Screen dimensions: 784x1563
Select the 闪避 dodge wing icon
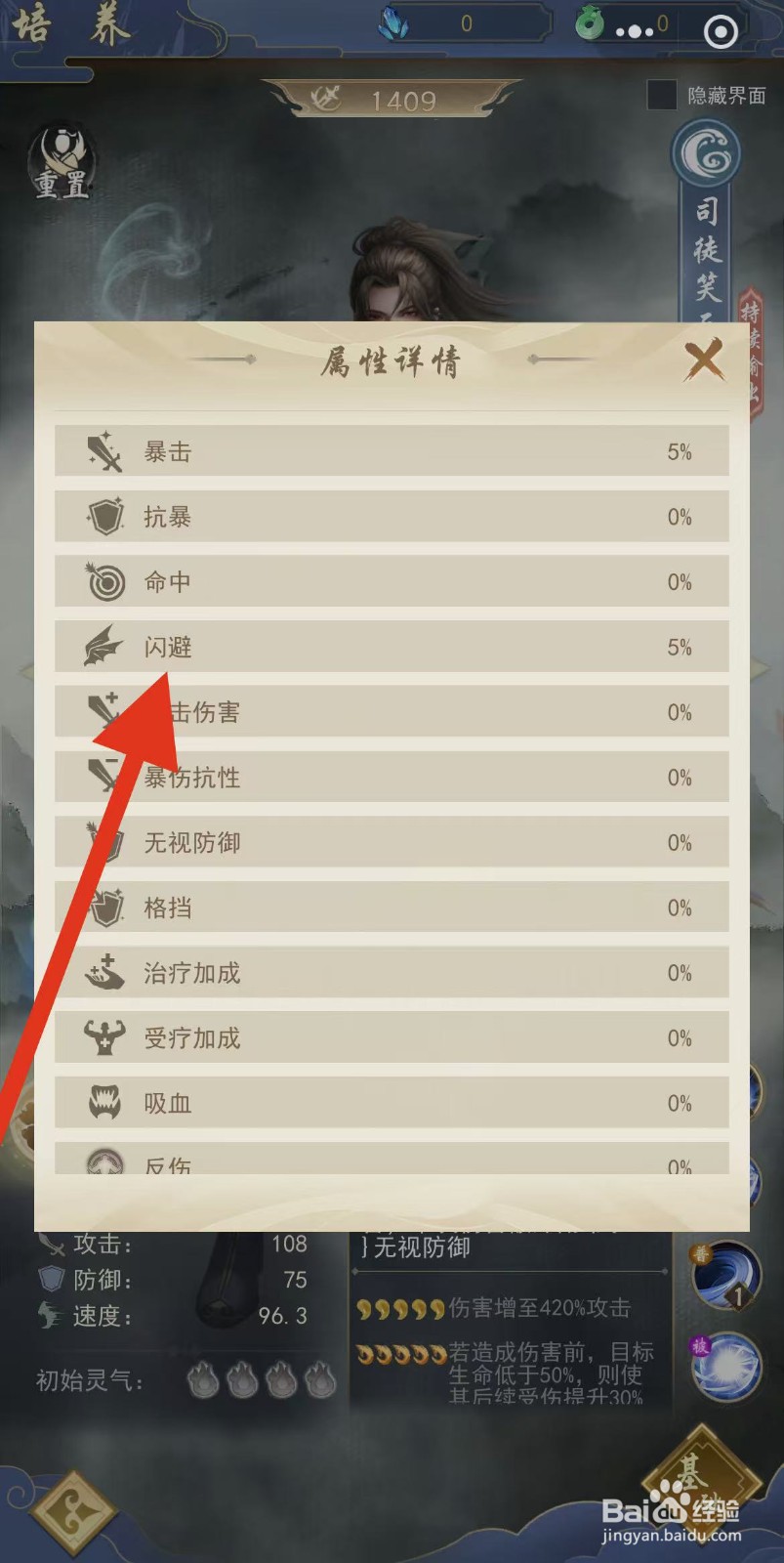[x=103, y=647]
